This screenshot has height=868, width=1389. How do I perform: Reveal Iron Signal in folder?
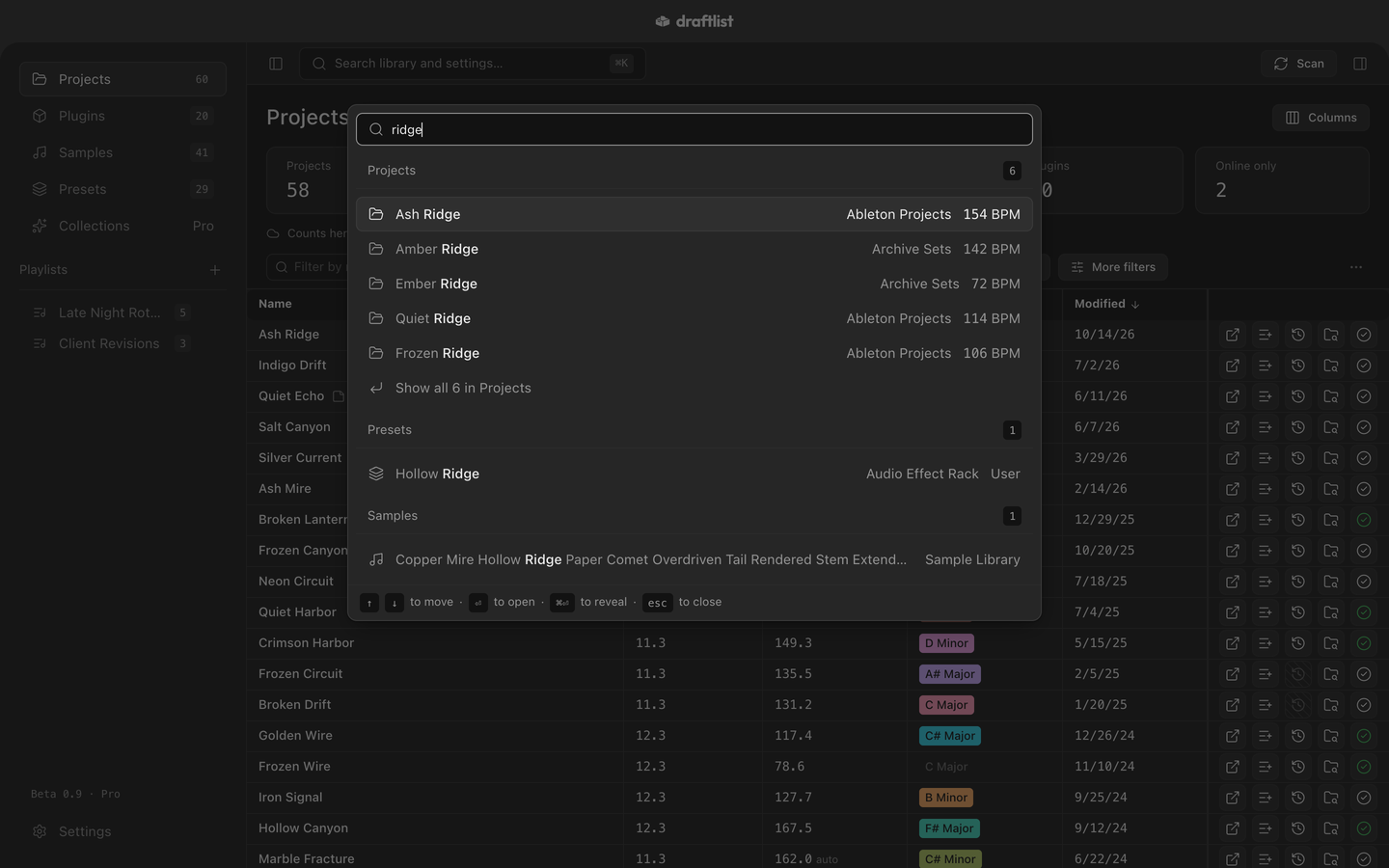[1331, 798]
